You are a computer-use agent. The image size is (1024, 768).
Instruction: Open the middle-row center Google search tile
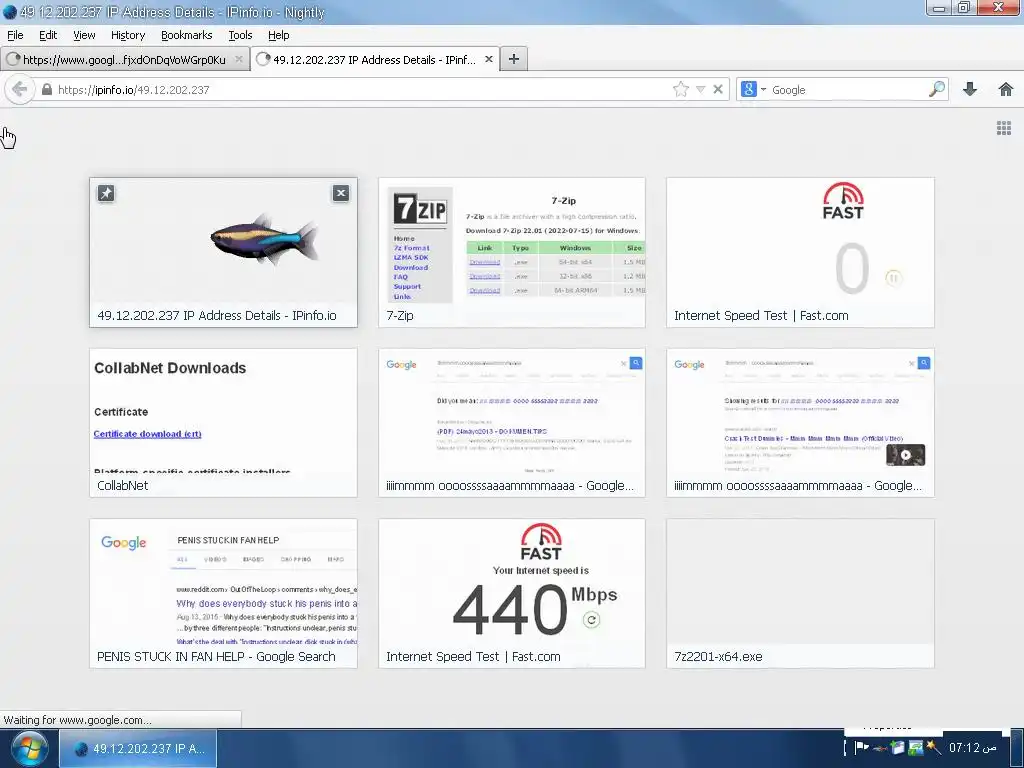point(511,423)
